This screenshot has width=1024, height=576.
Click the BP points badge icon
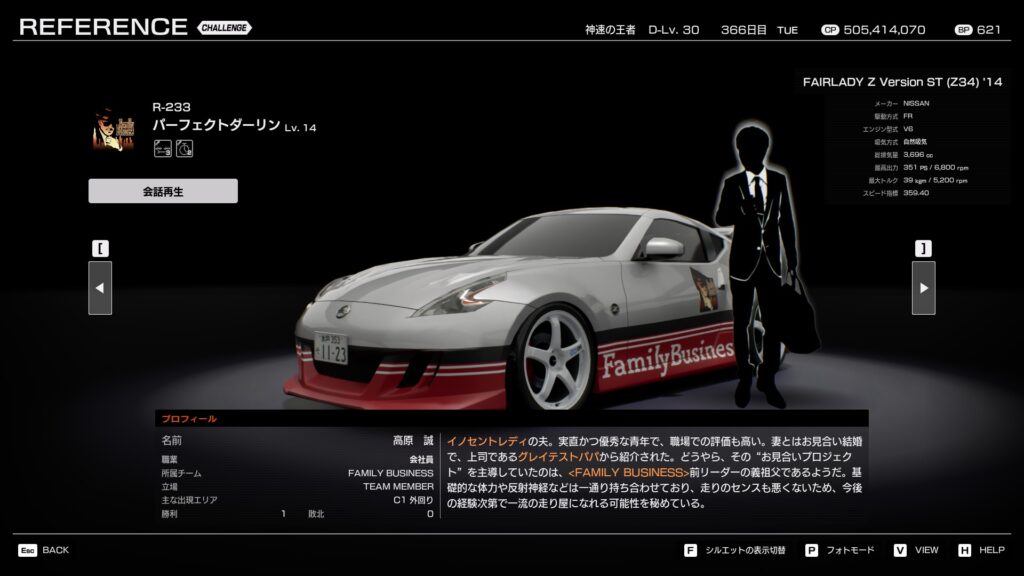coord(963,30)
